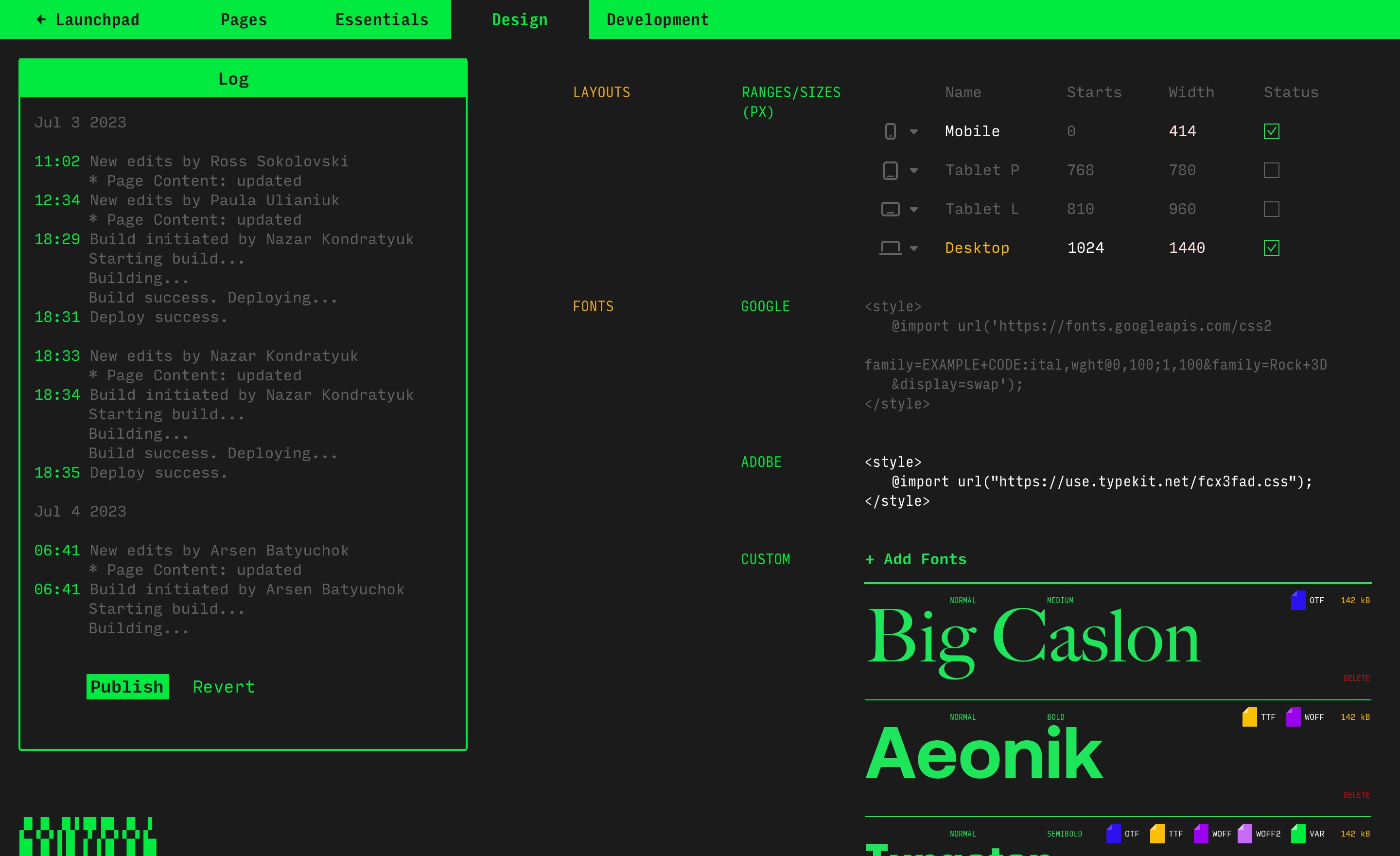Image resolution: width=1400 pixels, height=856 pixels.
Task: Click + Add Fonts
Action: (915, 559)
